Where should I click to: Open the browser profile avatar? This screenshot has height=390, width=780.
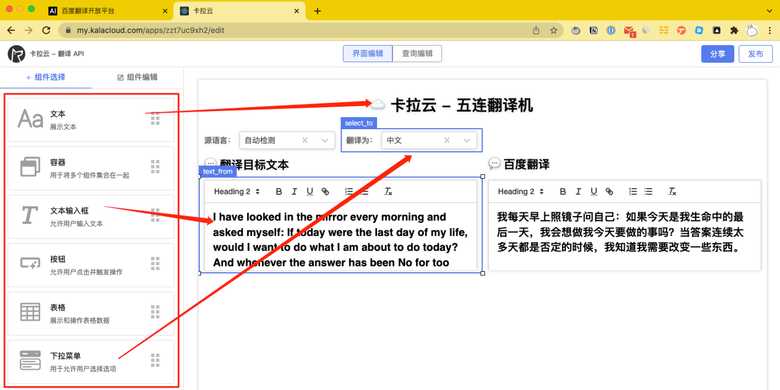[752, 30]
